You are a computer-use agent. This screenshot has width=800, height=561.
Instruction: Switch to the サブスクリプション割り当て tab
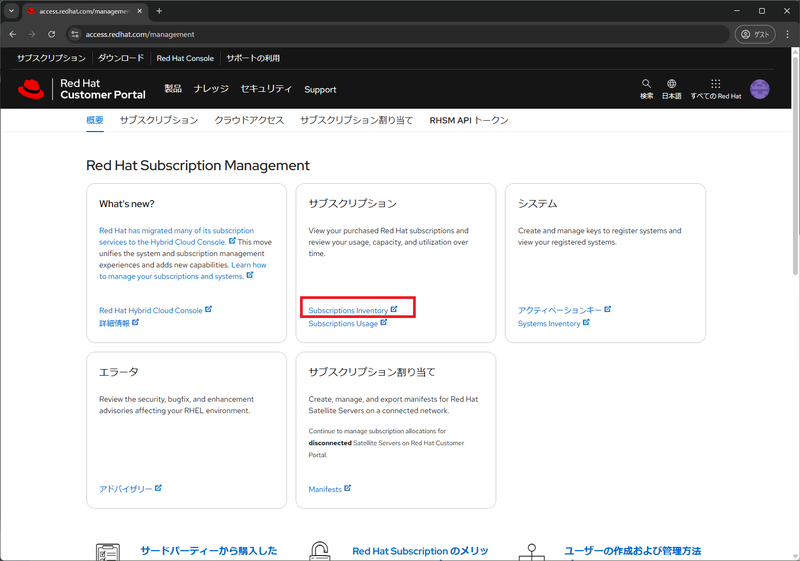[357, 120]
